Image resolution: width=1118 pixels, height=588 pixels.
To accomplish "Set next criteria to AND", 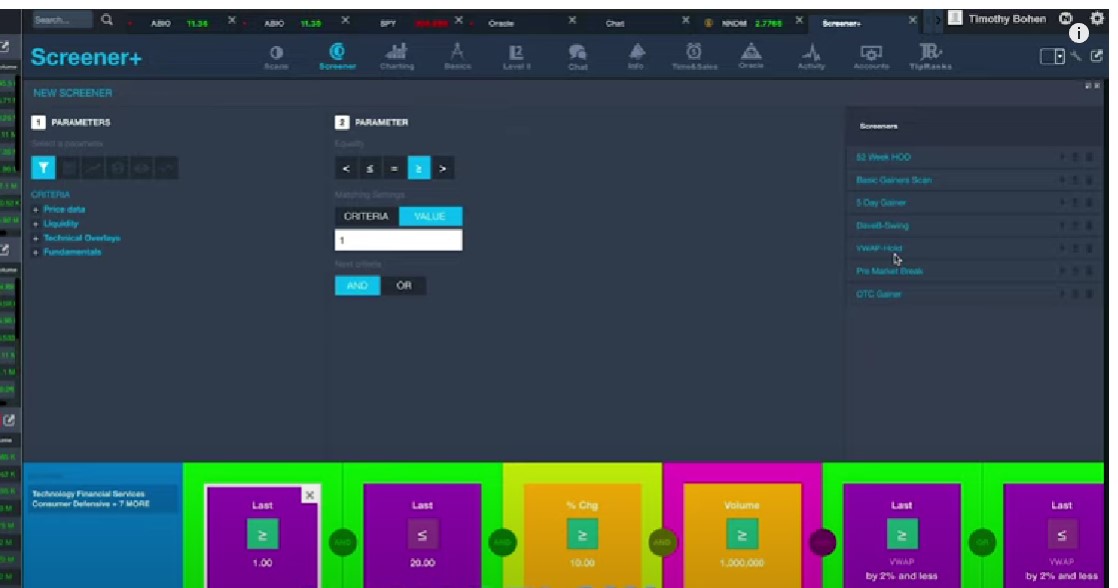I will [x=357, y=285].
